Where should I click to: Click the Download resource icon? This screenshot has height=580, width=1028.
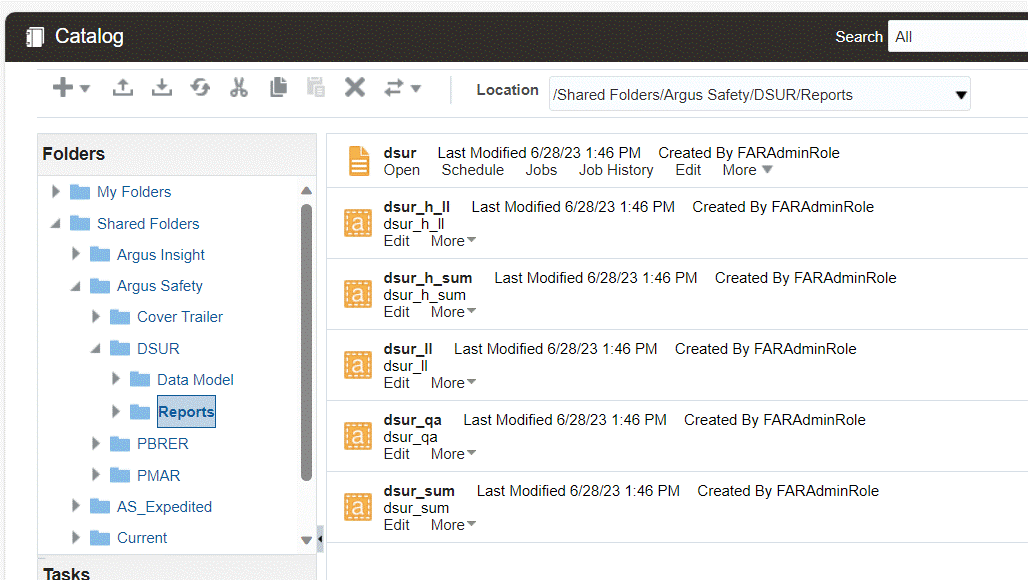[x=161, y=87]
